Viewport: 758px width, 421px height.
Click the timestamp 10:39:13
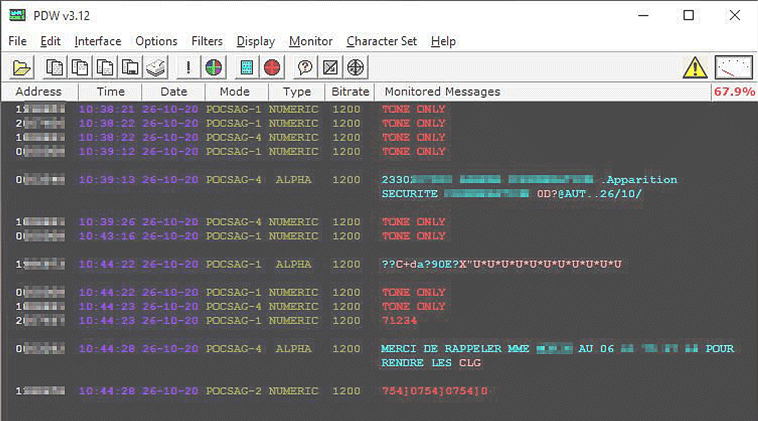click(107, 180)
